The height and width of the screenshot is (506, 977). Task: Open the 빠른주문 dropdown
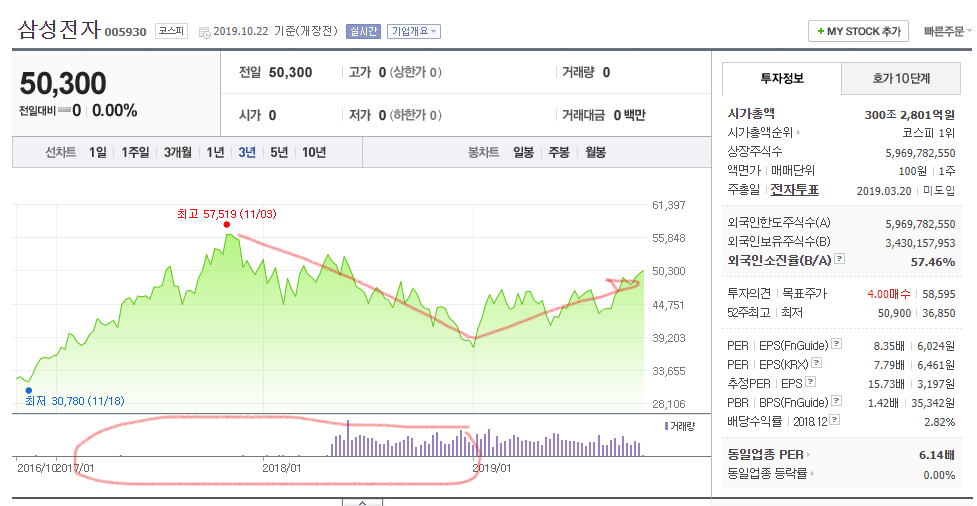click(948, 31)
